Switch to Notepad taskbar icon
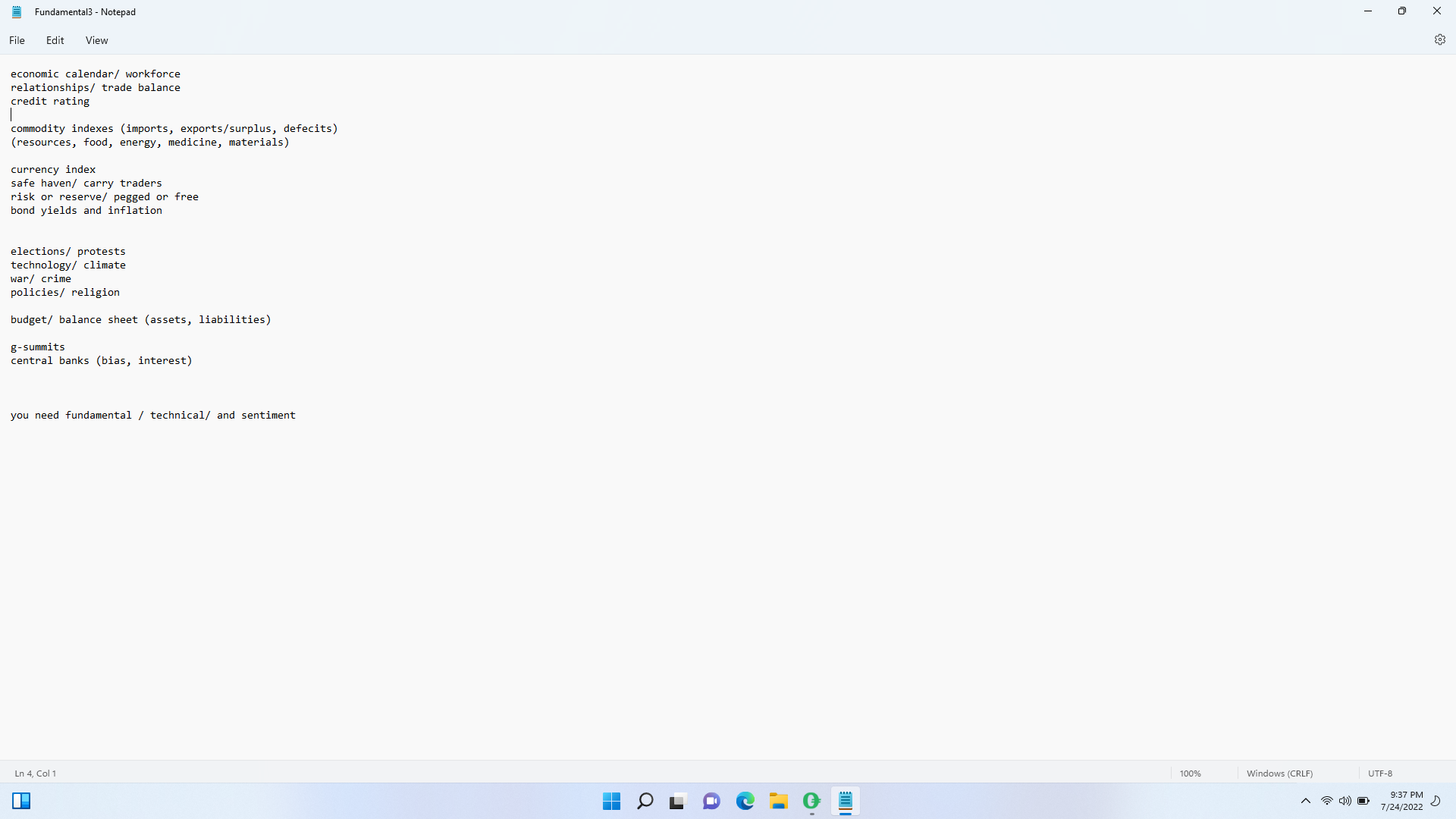Viewport: 1456px width, 819px height. 845,801
